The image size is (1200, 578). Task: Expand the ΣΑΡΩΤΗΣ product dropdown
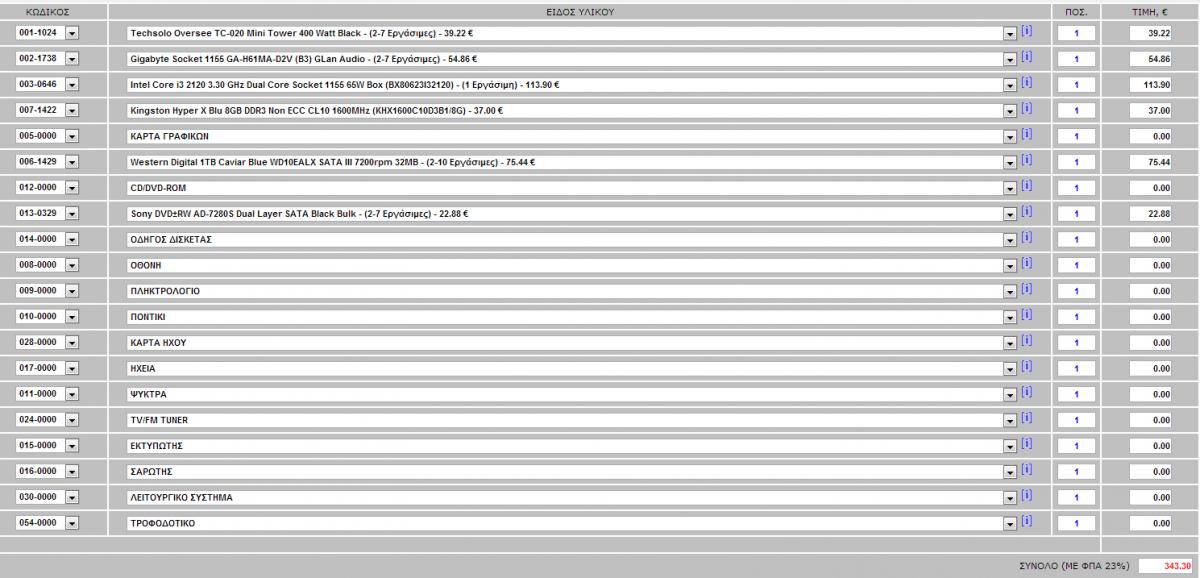tap(1009, 472)
